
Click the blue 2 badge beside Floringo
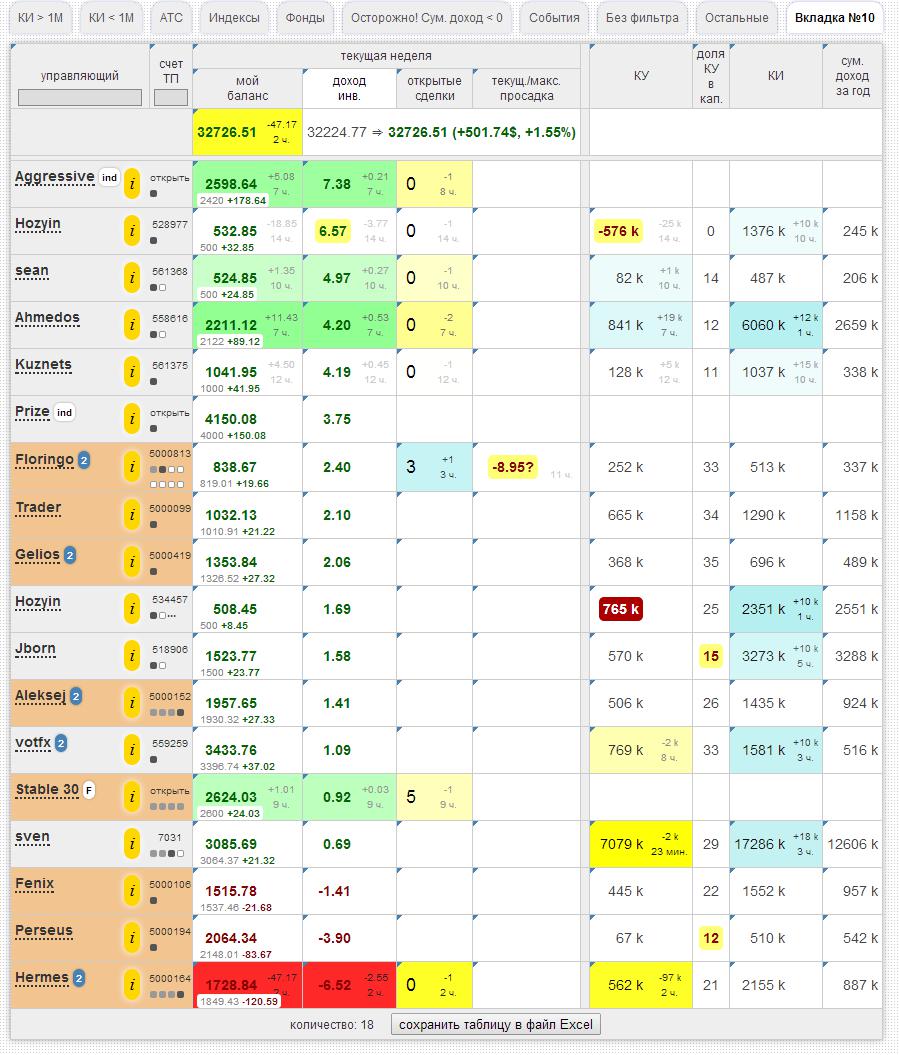click(84, 460)
